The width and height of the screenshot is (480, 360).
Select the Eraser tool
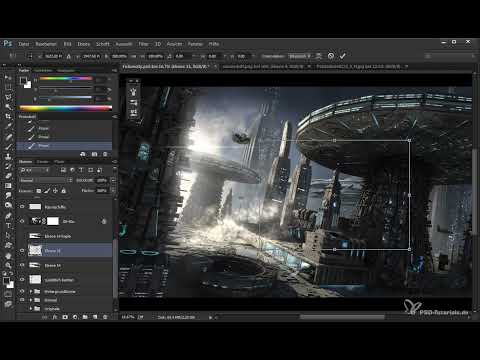pyautogui.click(x=8, y=176)
